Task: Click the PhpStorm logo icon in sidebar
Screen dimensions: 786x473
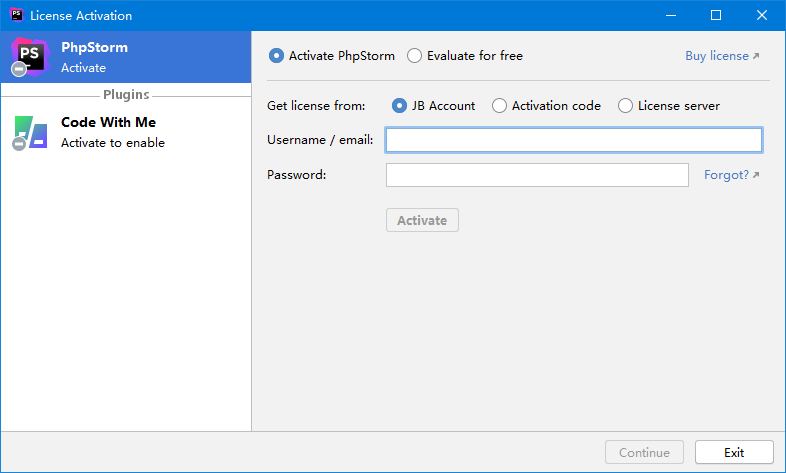Action: click(x=29, y=57)
